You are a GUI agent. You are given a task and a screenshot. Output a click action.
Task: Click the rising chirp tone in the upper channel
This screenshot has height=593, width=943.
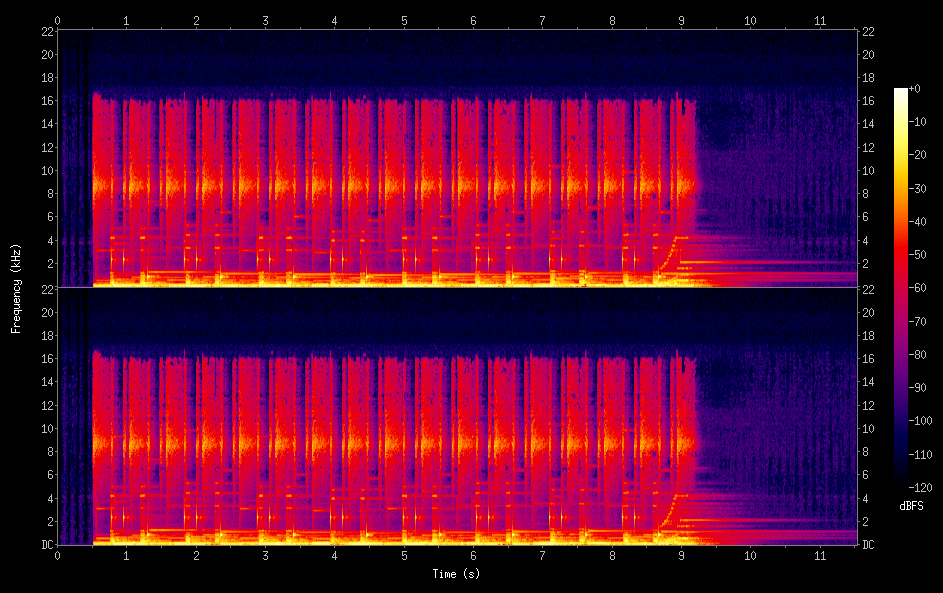pos(668,252)
